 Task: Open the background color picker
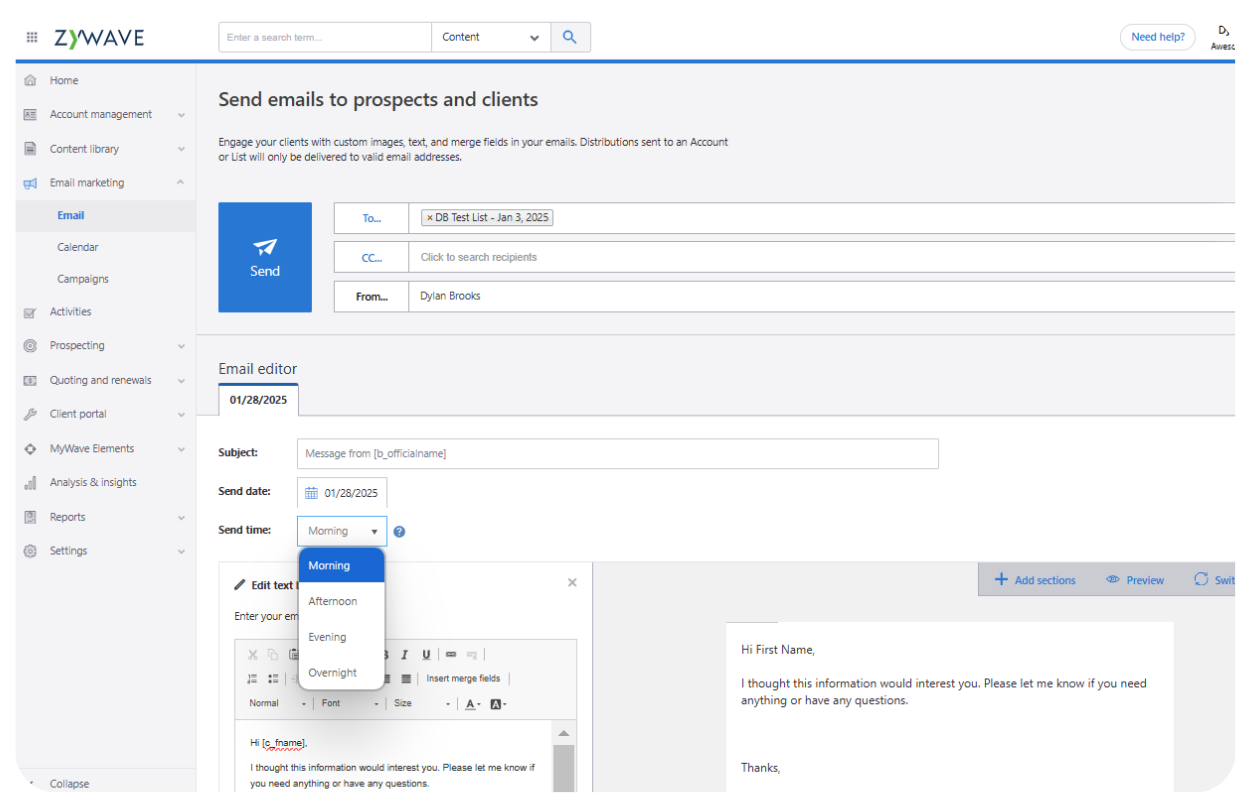tap(498, 704)
